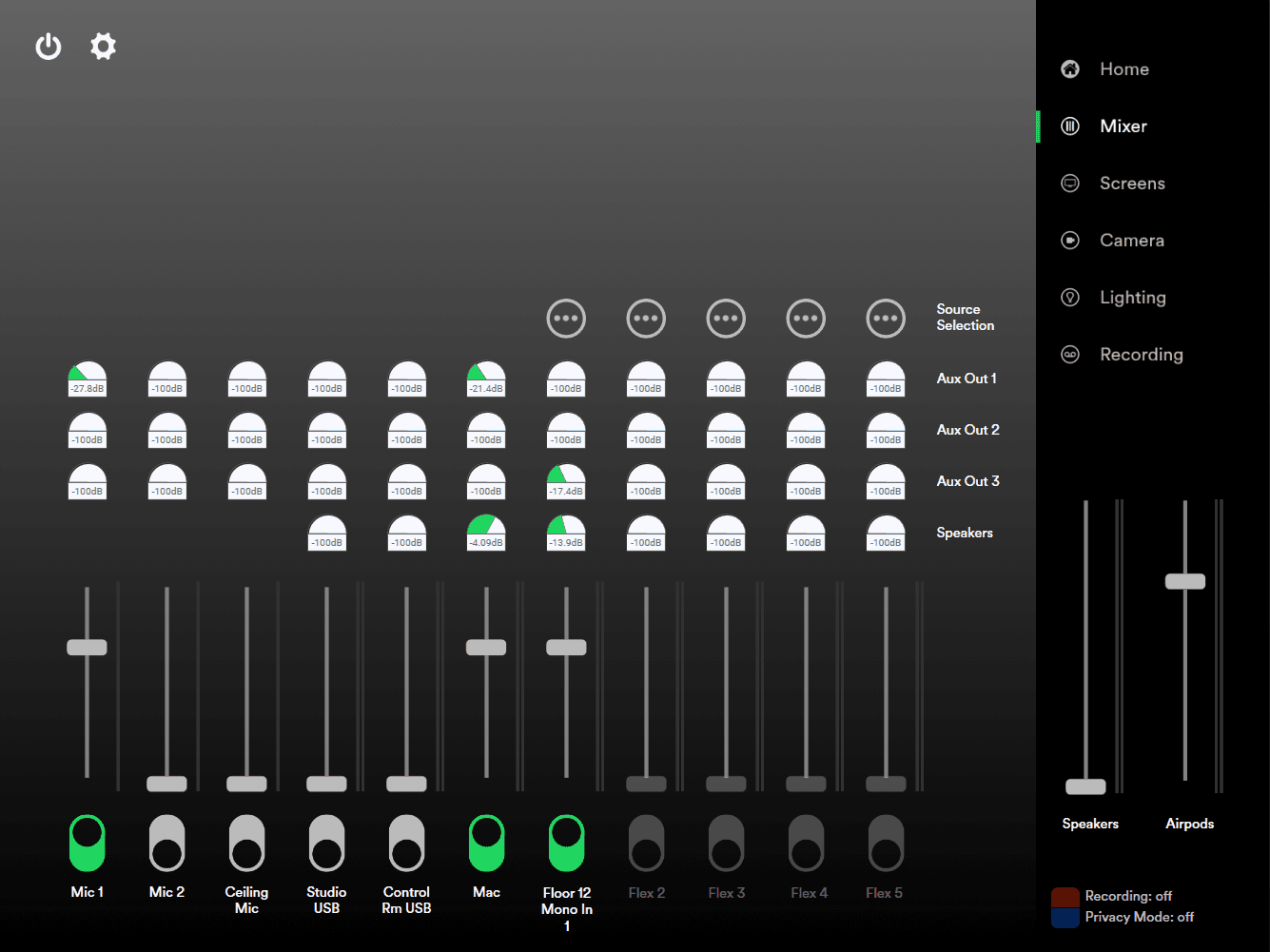Screen dimensions: 1270x952
Task: Click the 'Ceiling Mic' channel label
Action: [246, 900]
